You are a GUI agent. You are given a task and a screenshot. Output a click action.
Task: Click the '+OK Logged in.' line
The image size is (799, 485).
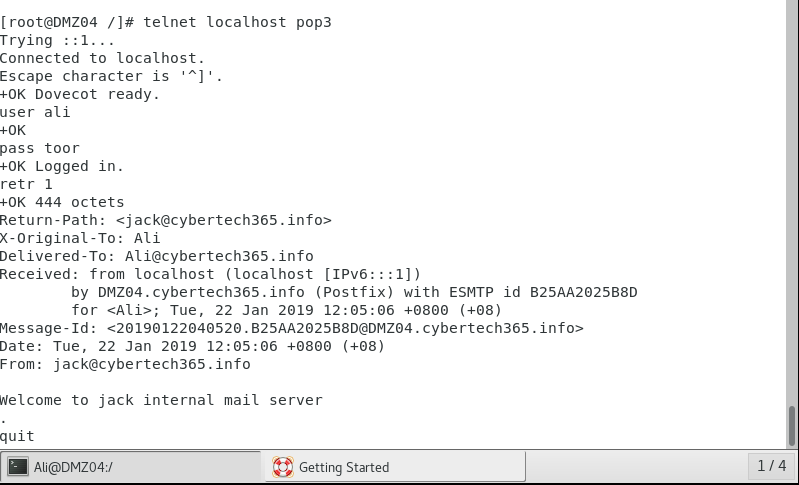(62, 166)
